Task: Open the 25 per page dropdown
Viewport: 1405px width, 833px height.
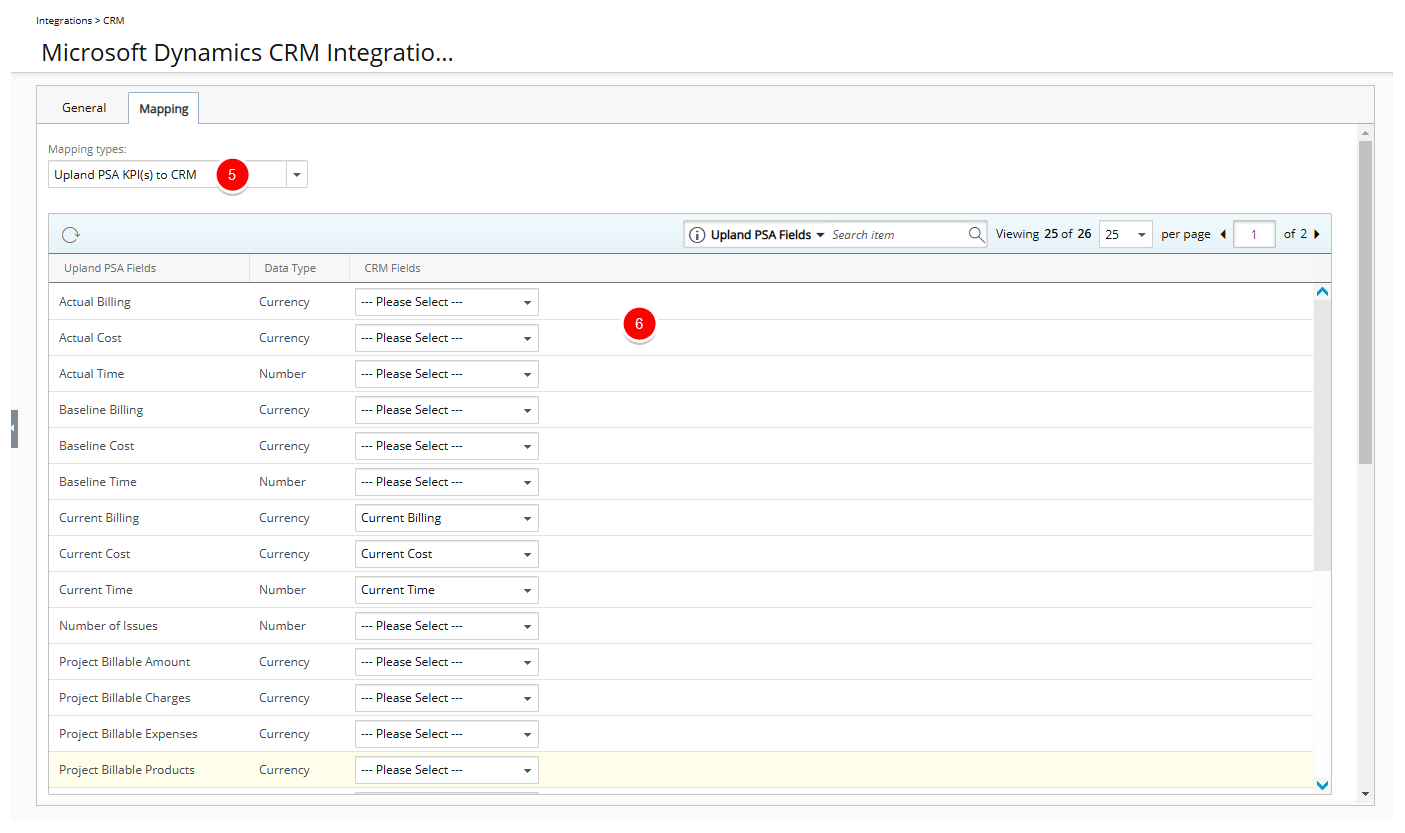Action: point(1125,234)
